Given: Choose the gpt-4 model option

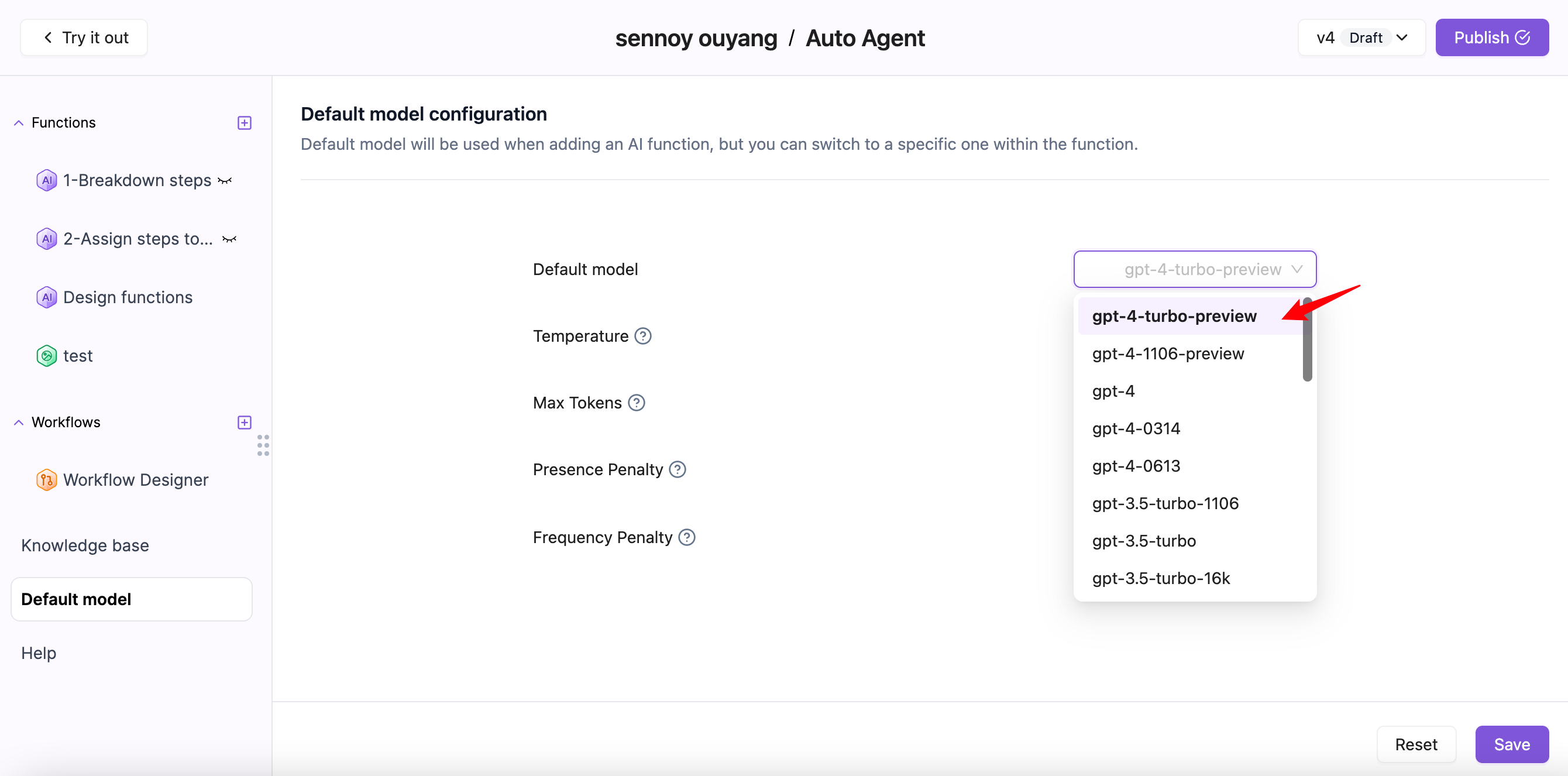Looking at the screenshot, I should (1189, 391).
